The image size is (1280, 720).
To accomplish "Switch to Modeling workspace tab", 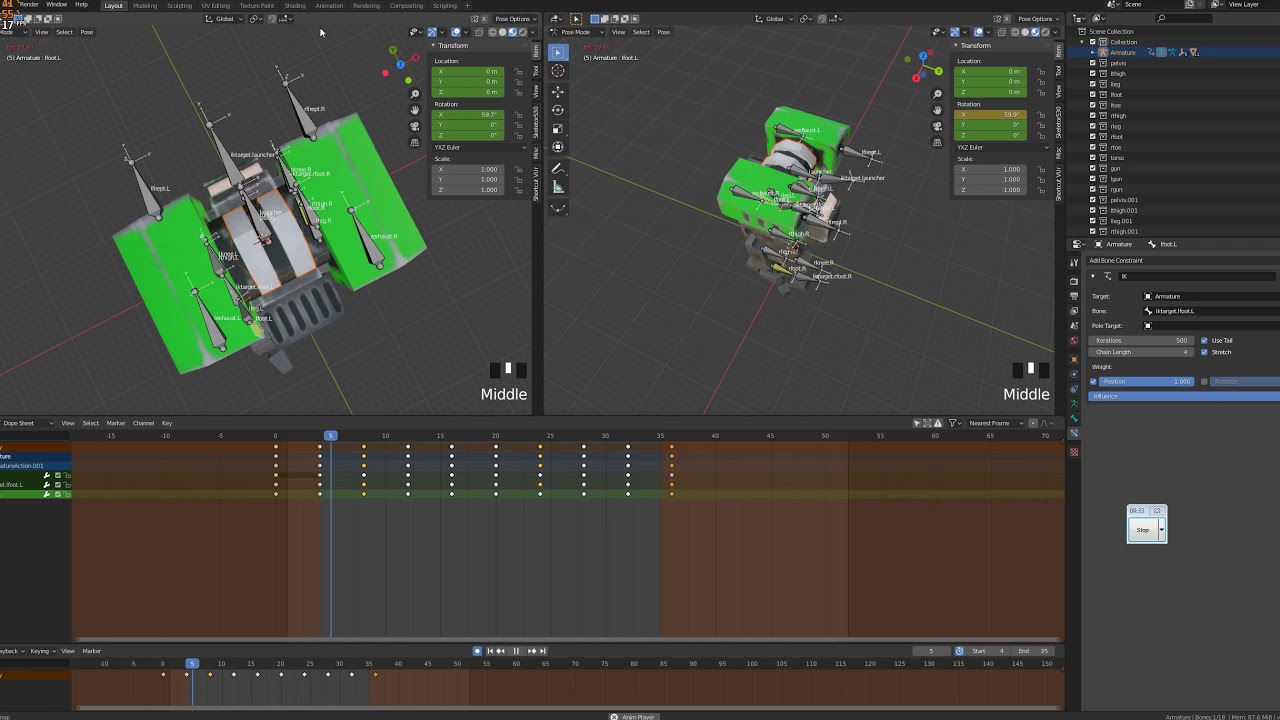I will coord(145,5).
